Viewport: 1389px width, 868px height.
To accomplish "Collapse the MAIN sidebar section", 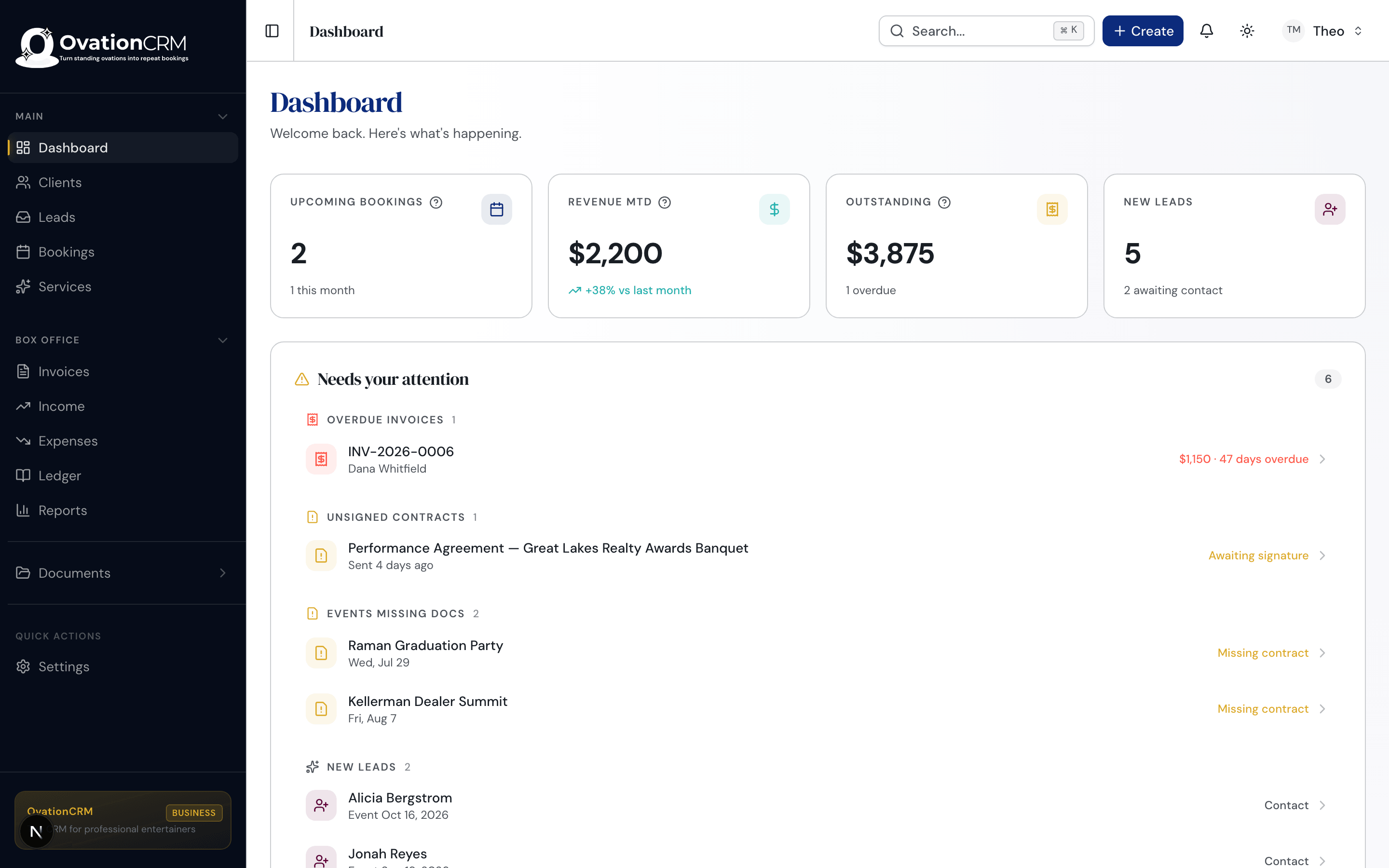I will 223,117.
